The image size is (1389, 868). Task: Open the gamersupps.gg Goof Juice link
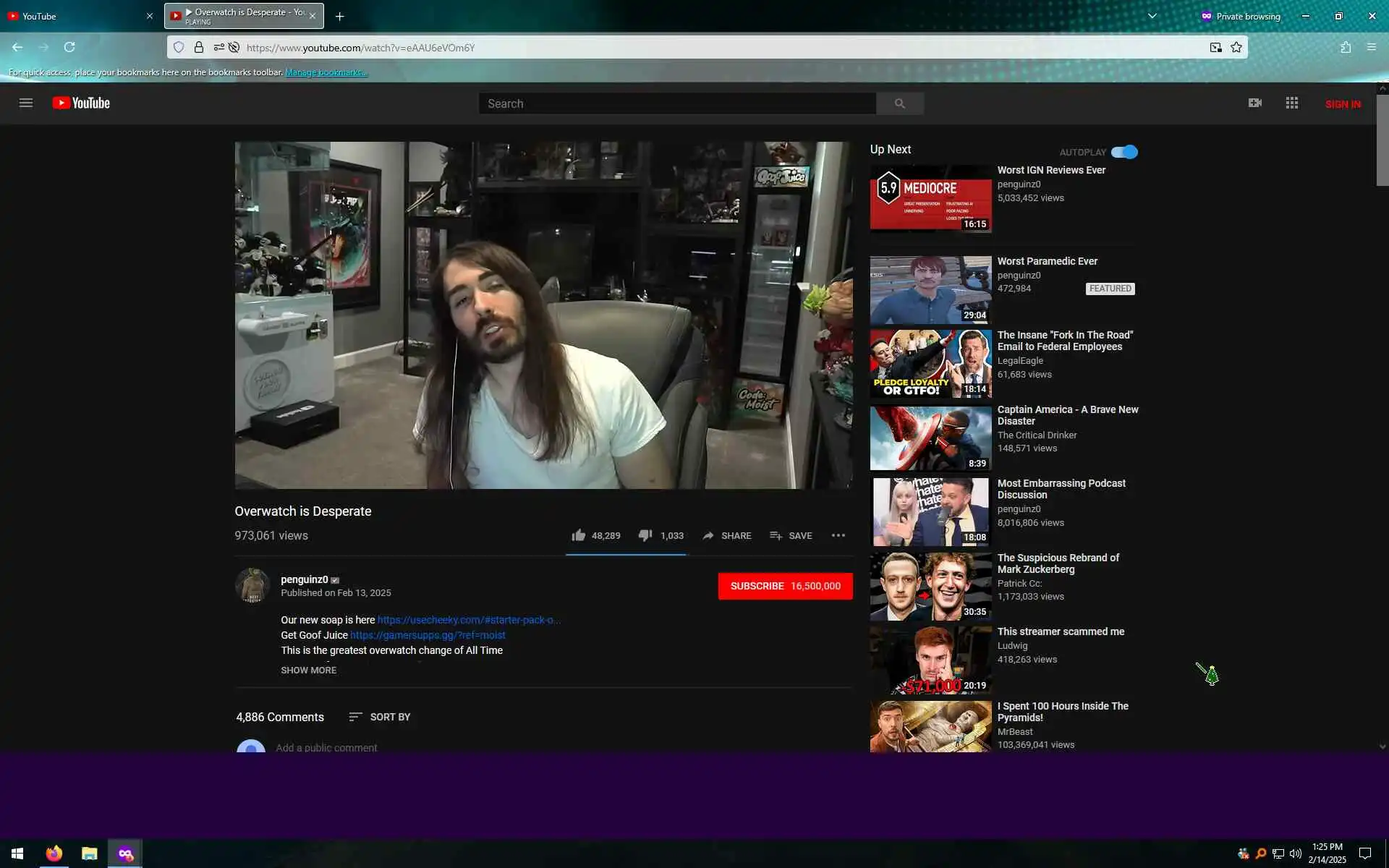click(x=428, y=635)
